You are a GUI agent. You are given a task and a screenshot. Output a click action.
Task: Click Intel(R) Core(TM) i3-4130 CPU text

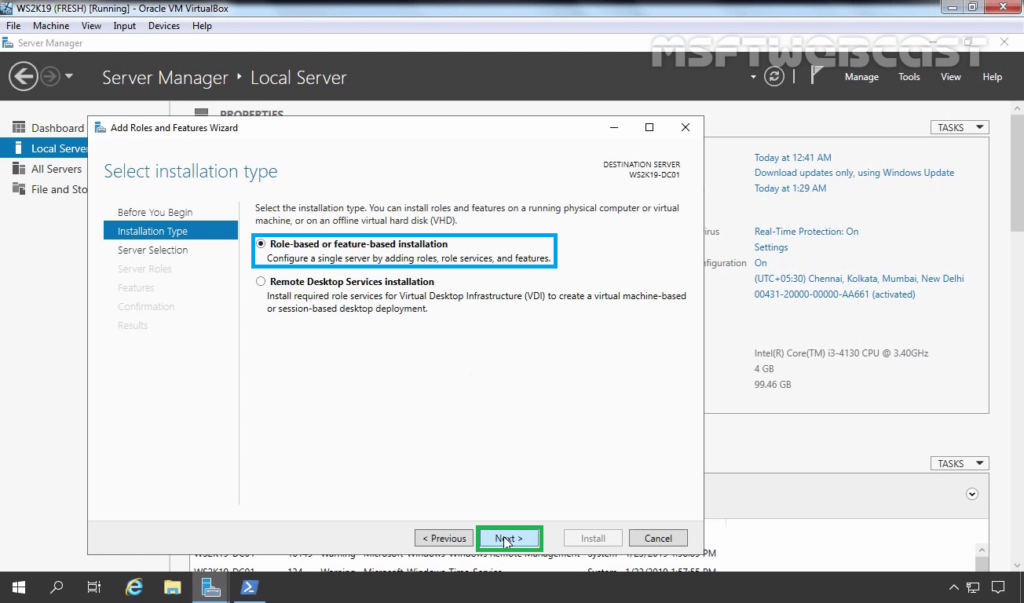coord(841,353)
